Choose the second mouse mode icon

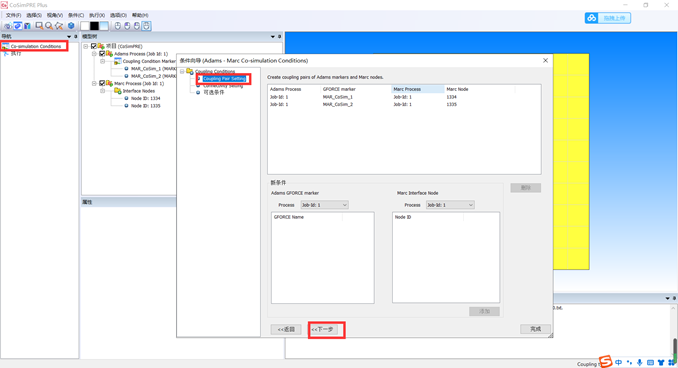(x=127, y=26)
